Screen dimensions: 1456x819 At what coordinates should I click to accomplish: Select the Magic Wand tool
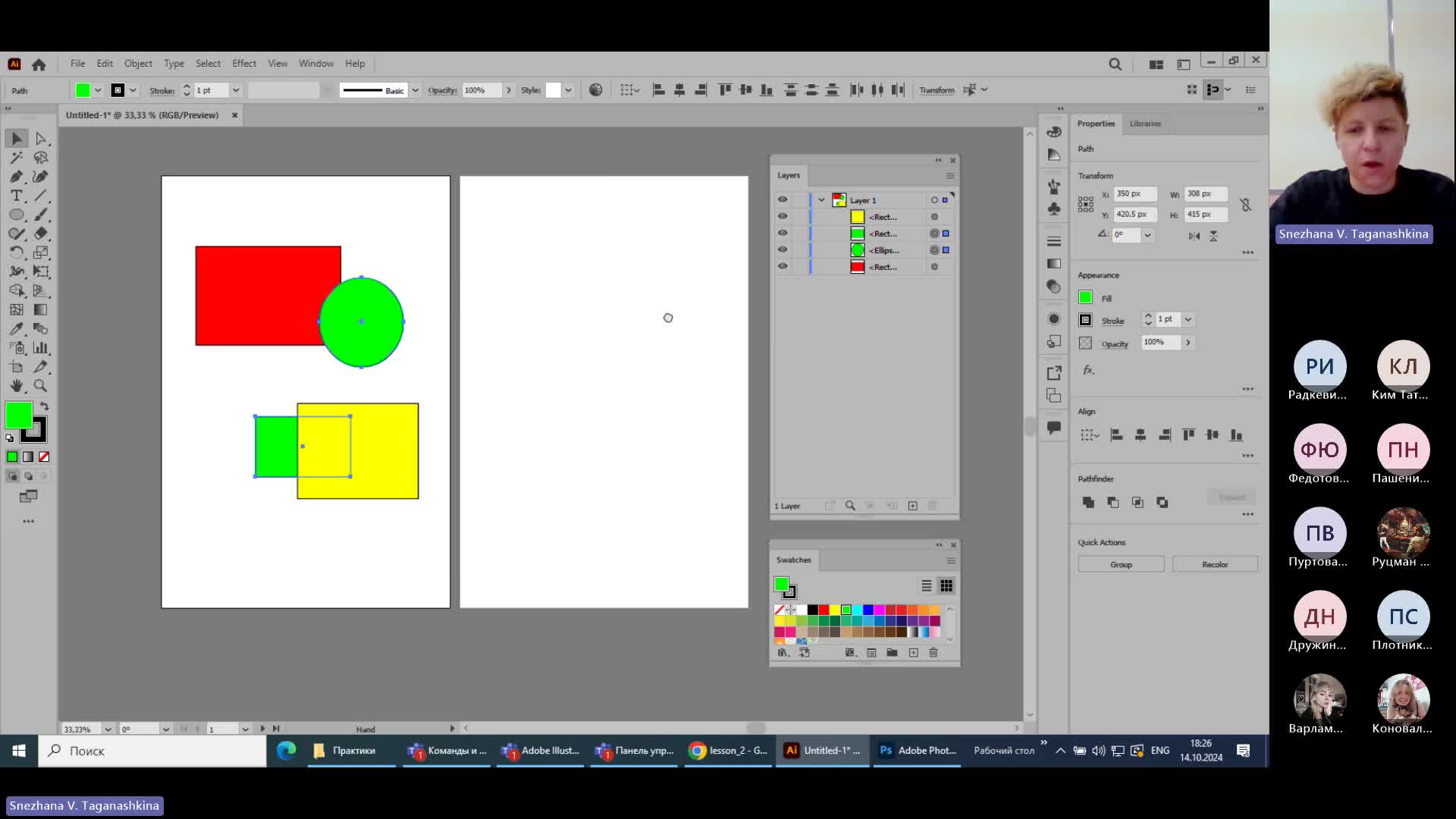(17, 158)
